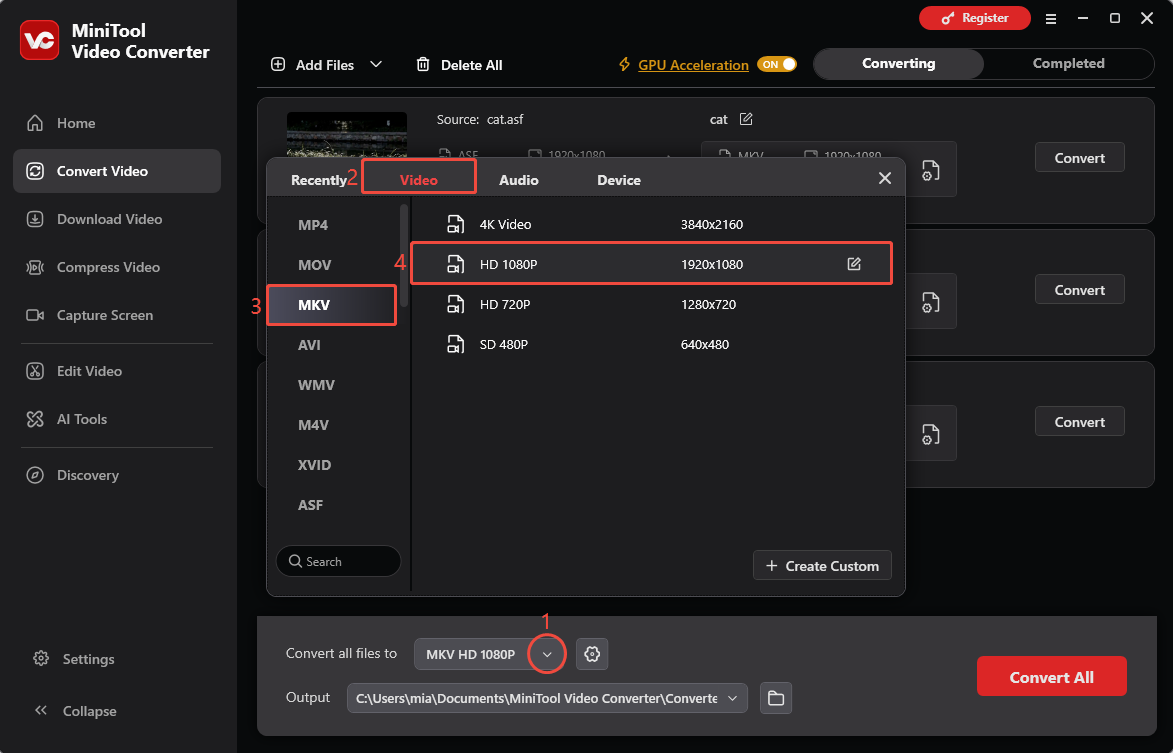The height and width of the screenshot is (753, 1173).
Task: Open output settings icon of second file
Action: 931,302
